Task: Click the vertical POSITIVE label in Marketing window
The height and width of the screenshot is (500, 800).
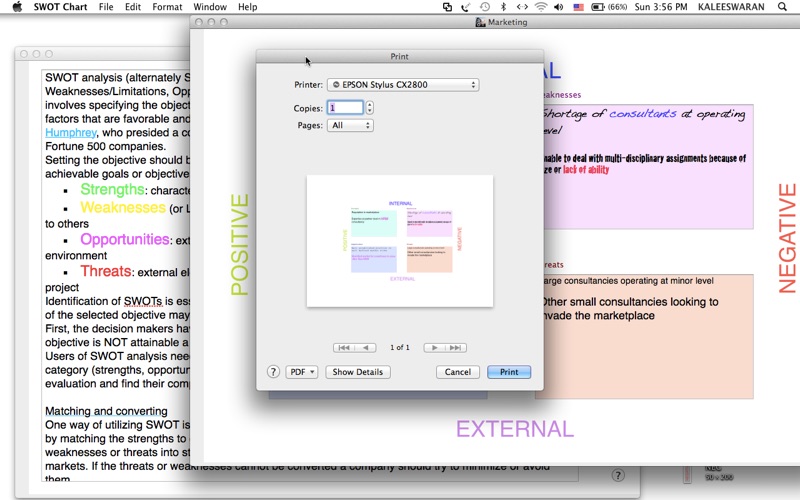Action: coord(239,244)
